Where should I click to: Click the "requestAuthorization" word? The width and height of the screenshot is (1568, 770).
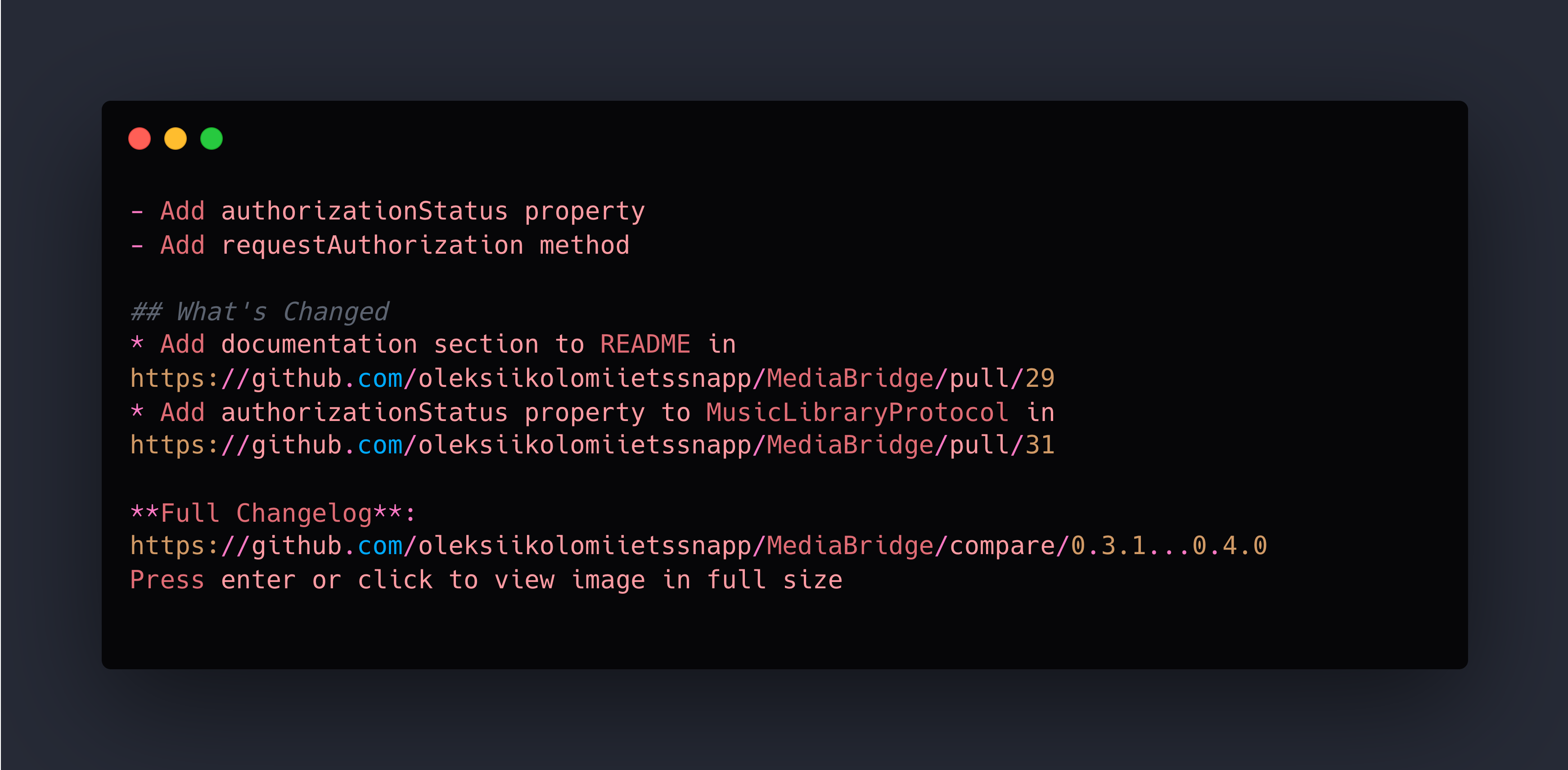[371, 246]
